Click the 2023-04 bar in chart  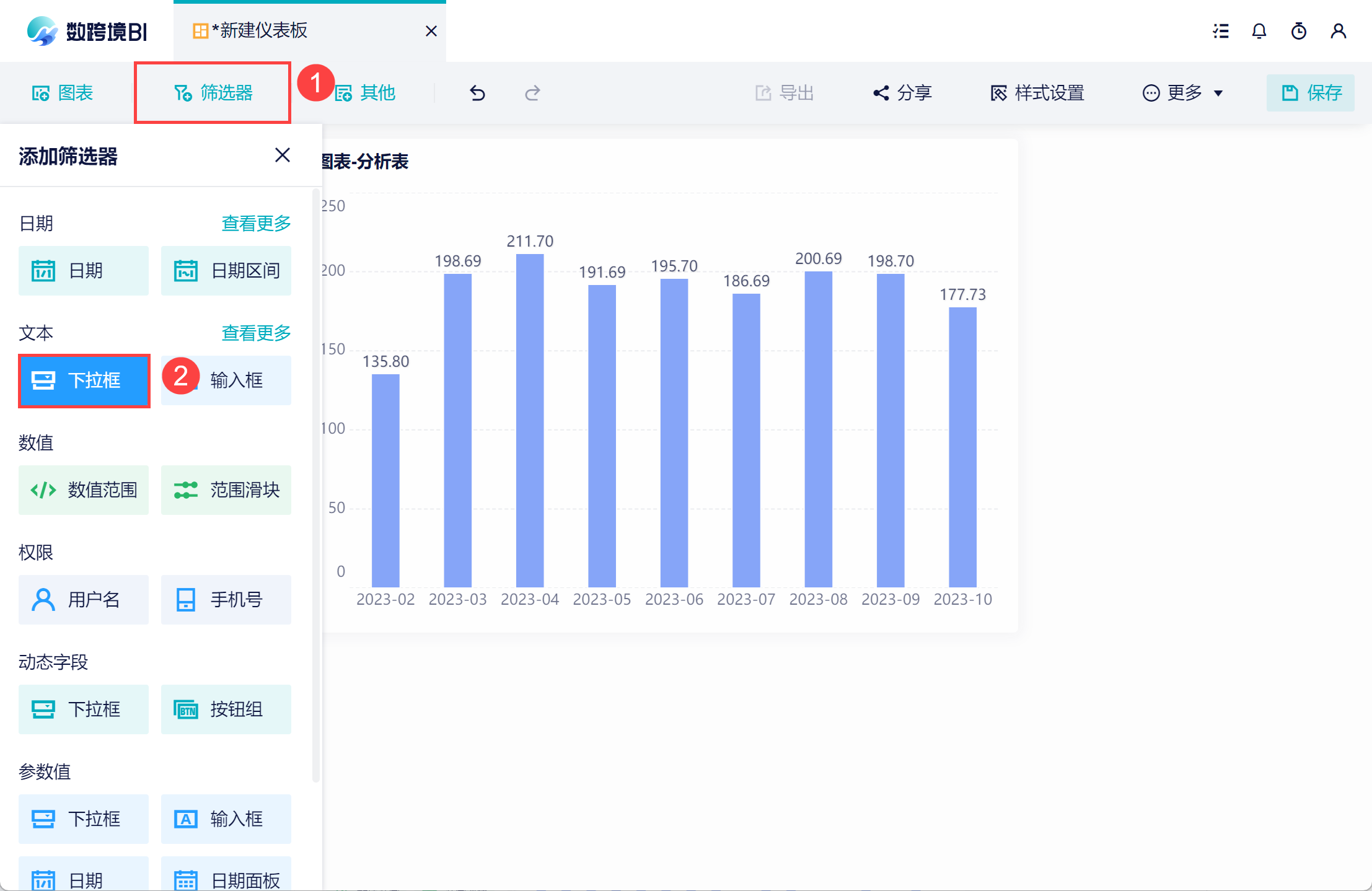[530, 421]
